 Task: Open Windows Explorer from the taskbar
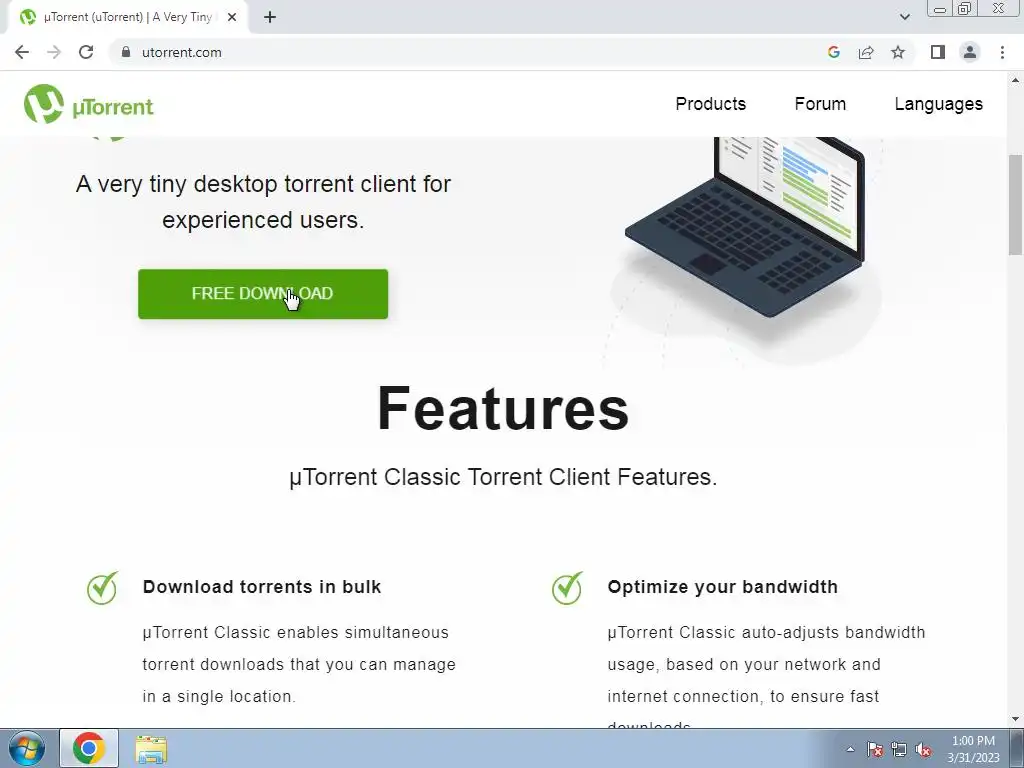point(151,749)
